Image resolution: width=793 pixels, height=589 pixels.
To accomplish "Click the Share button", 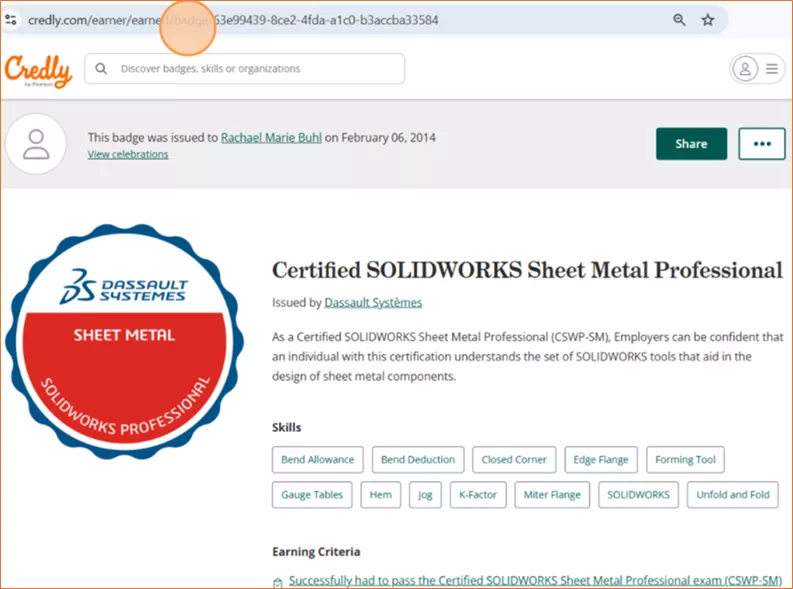I will [x=691, y=144].
